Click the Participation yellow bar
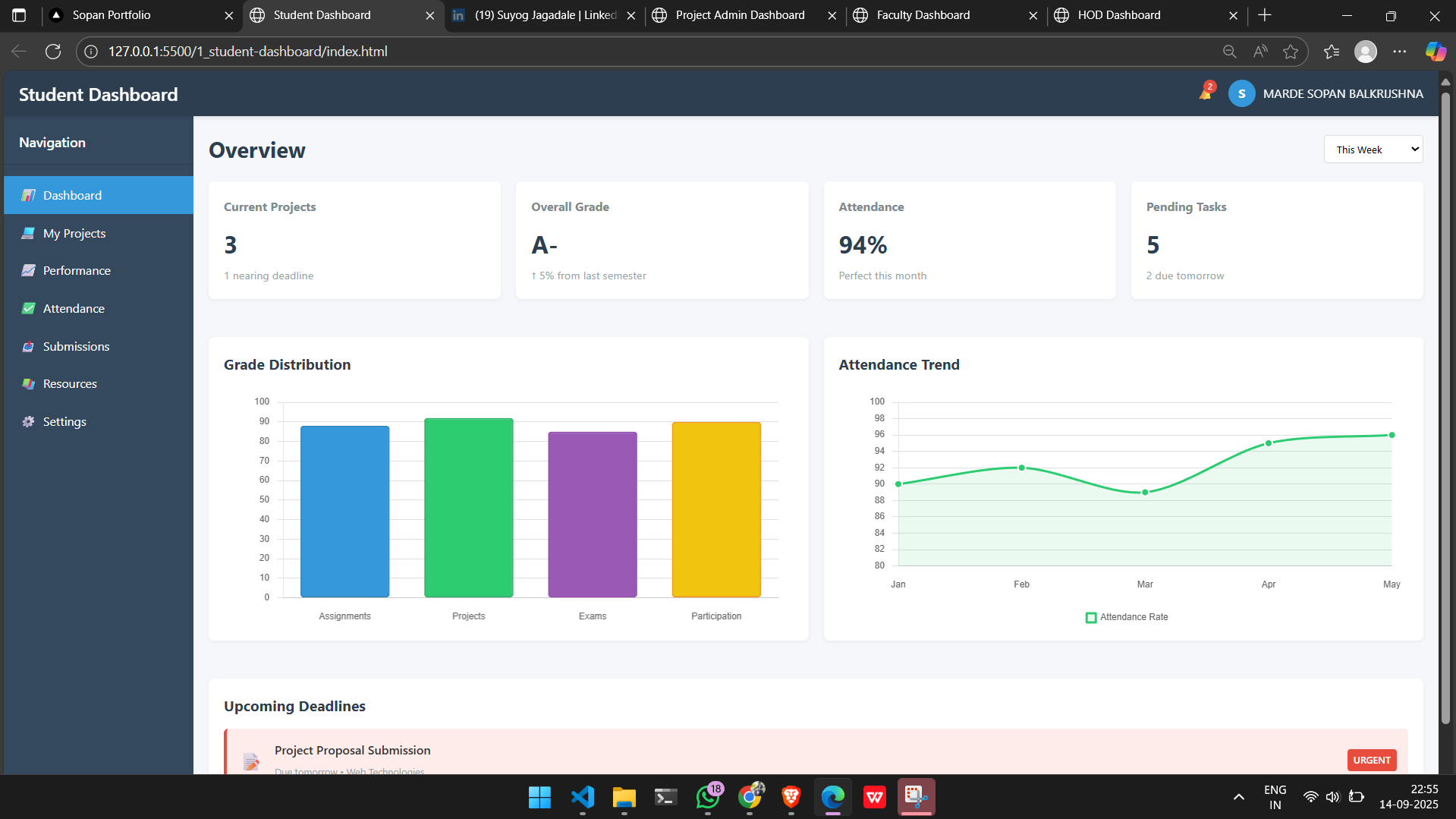Viewport: 1456px width, 819px height. pos(716,509)
